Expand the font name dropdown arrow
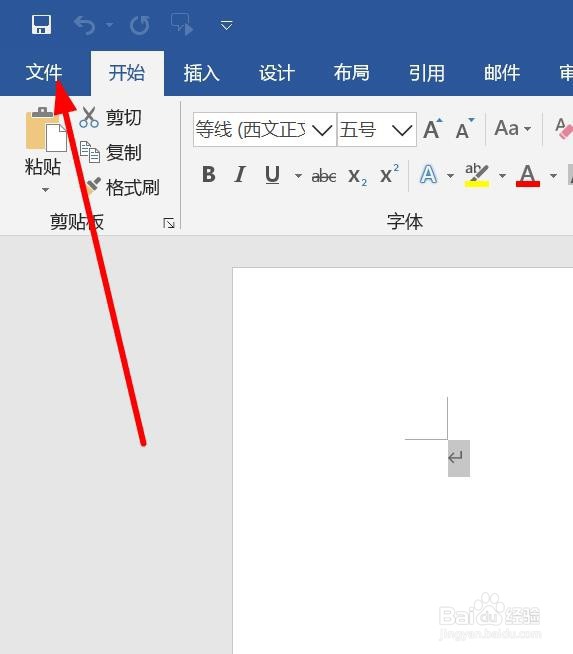 pyautogui.click(x=322, y=130)
